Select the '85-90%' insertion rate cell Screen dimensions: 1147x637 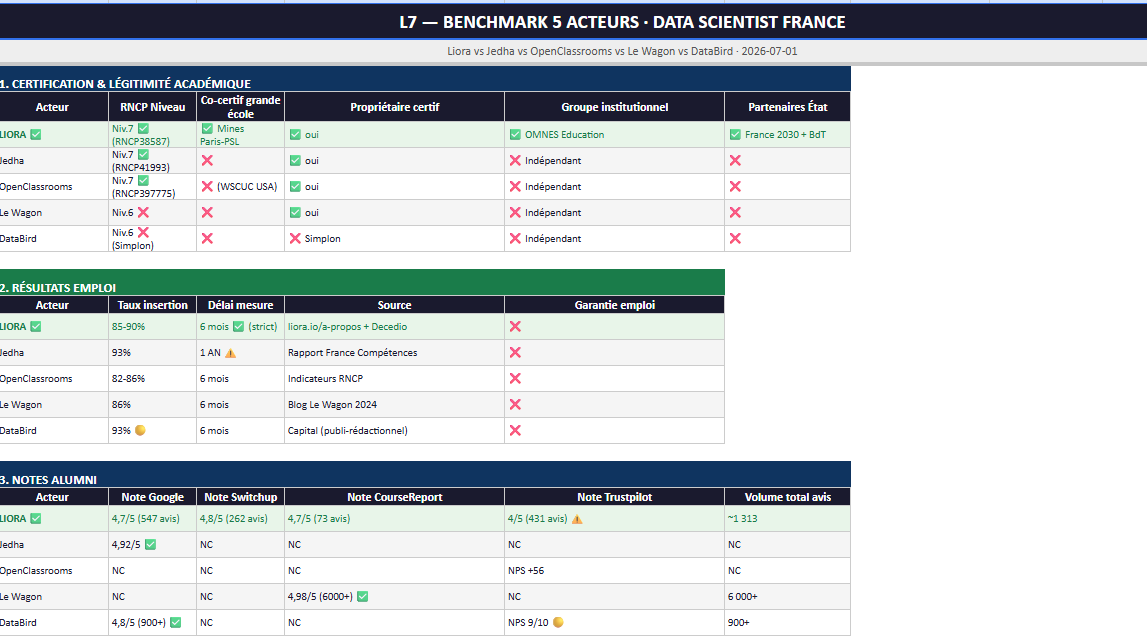(x=152, y=327)
